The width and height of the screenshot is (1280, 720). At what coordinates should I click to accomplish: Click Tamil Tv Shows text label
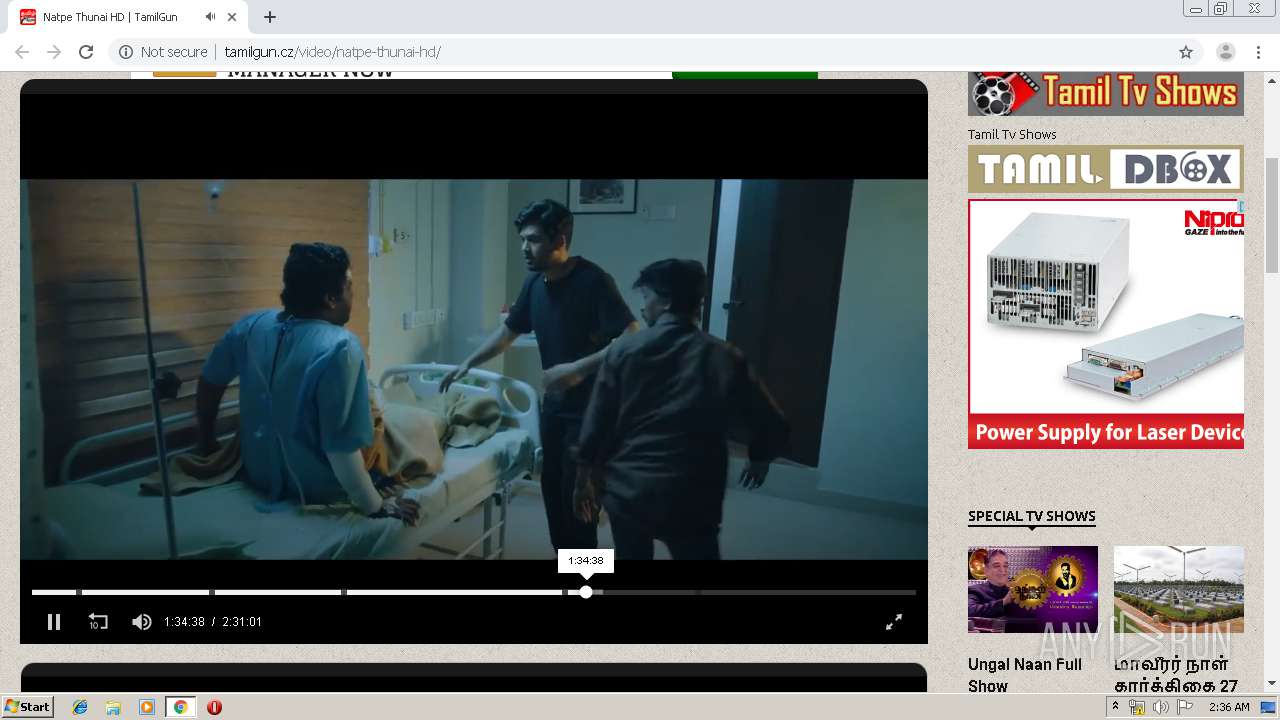coord(1012,134)
